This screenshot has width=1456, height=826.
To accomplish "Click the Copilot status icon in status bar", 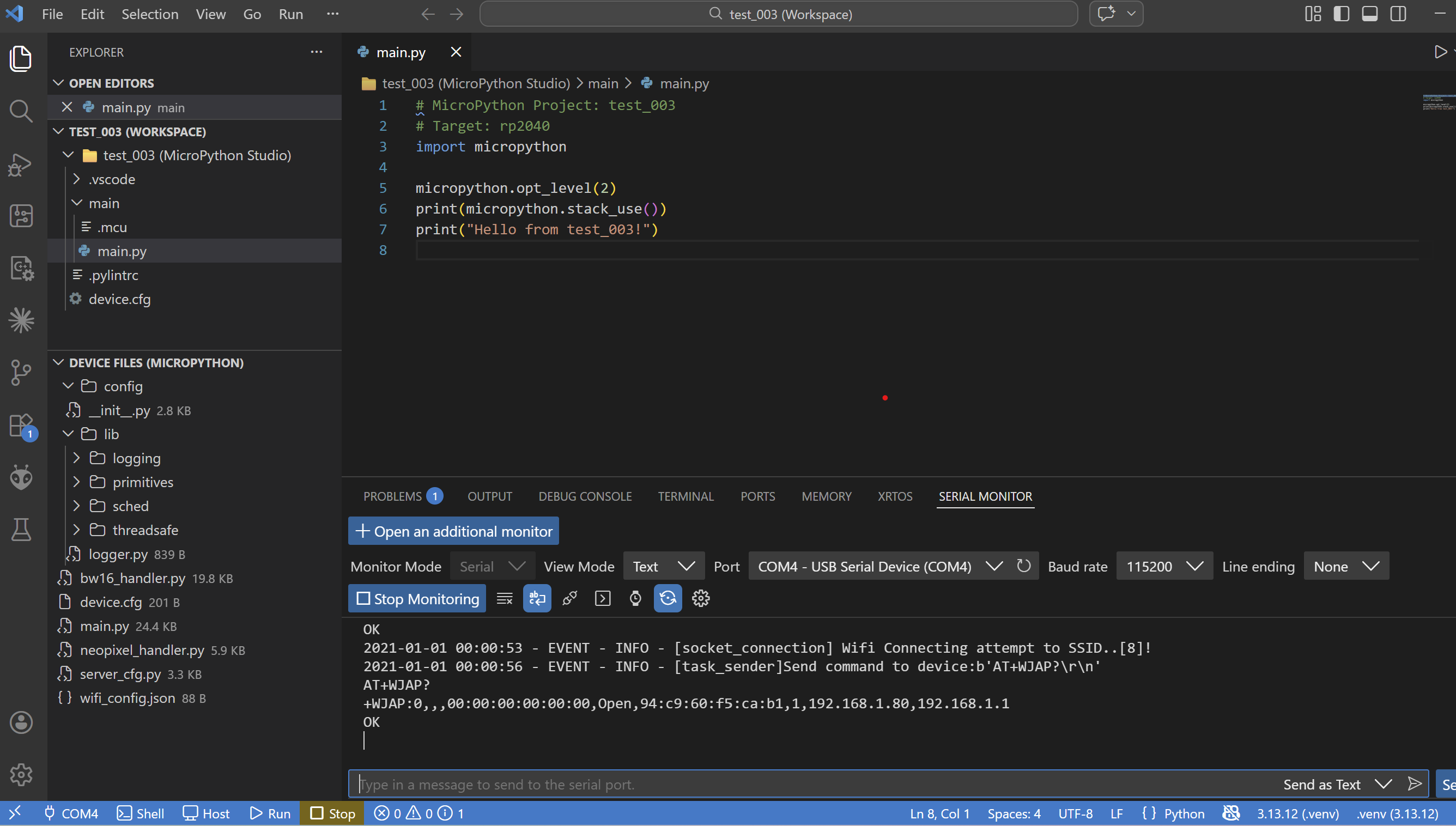I will [x=1231, y=813].
